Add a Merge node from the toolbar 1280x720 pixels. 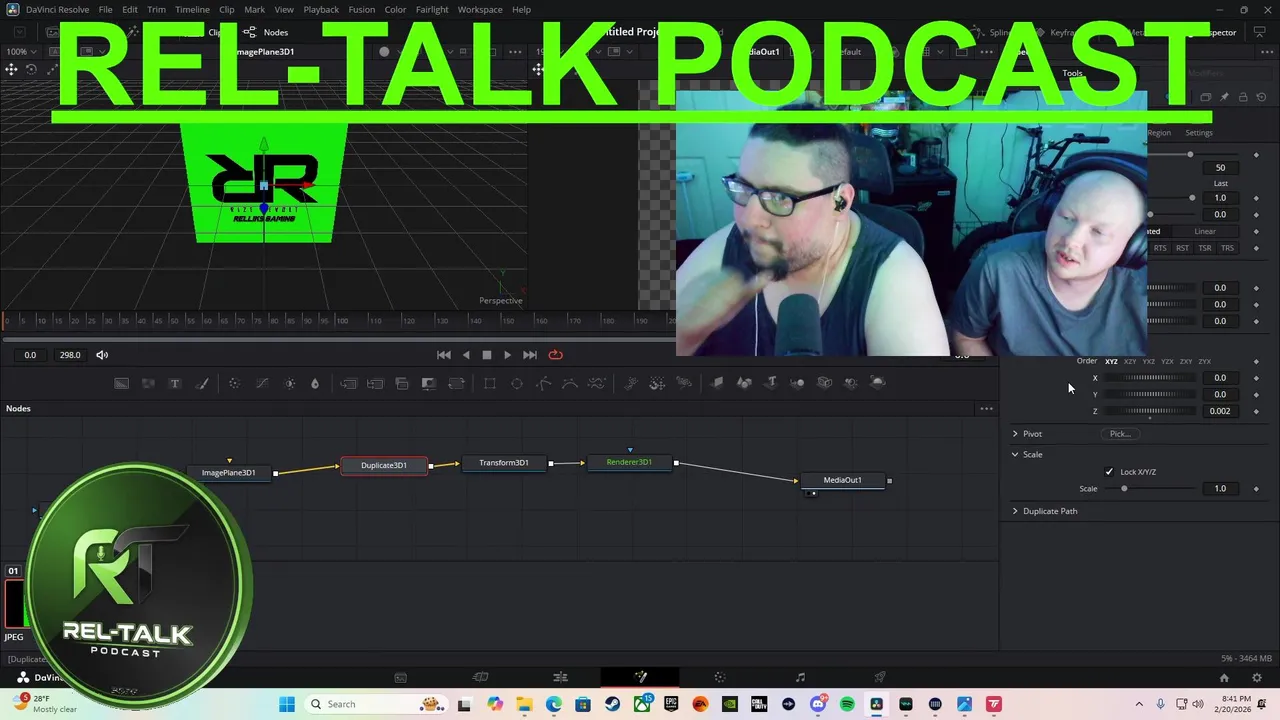(348, 383)
